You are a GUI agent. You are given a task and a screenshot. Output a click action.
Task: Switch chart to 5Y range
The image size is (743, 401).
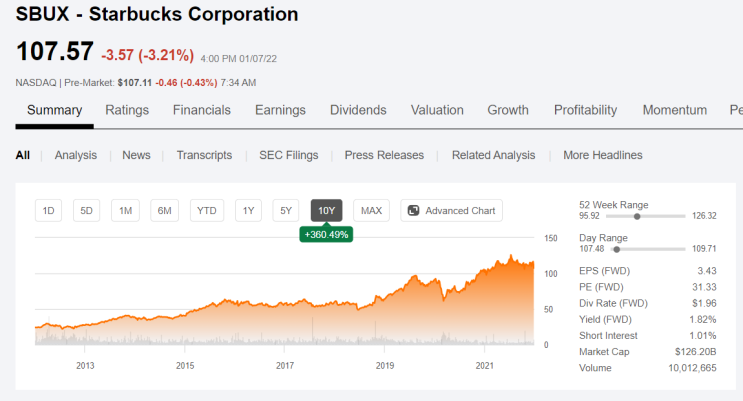point(286,210)
